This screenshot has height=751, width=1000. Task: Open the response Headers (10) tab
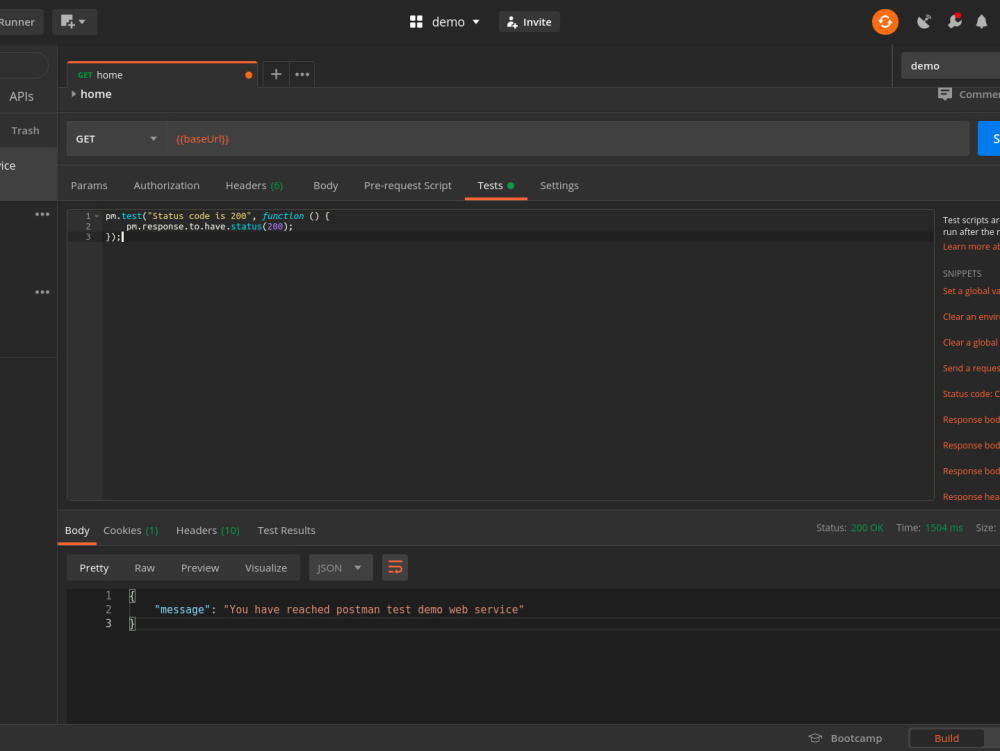tap(208, 530)
